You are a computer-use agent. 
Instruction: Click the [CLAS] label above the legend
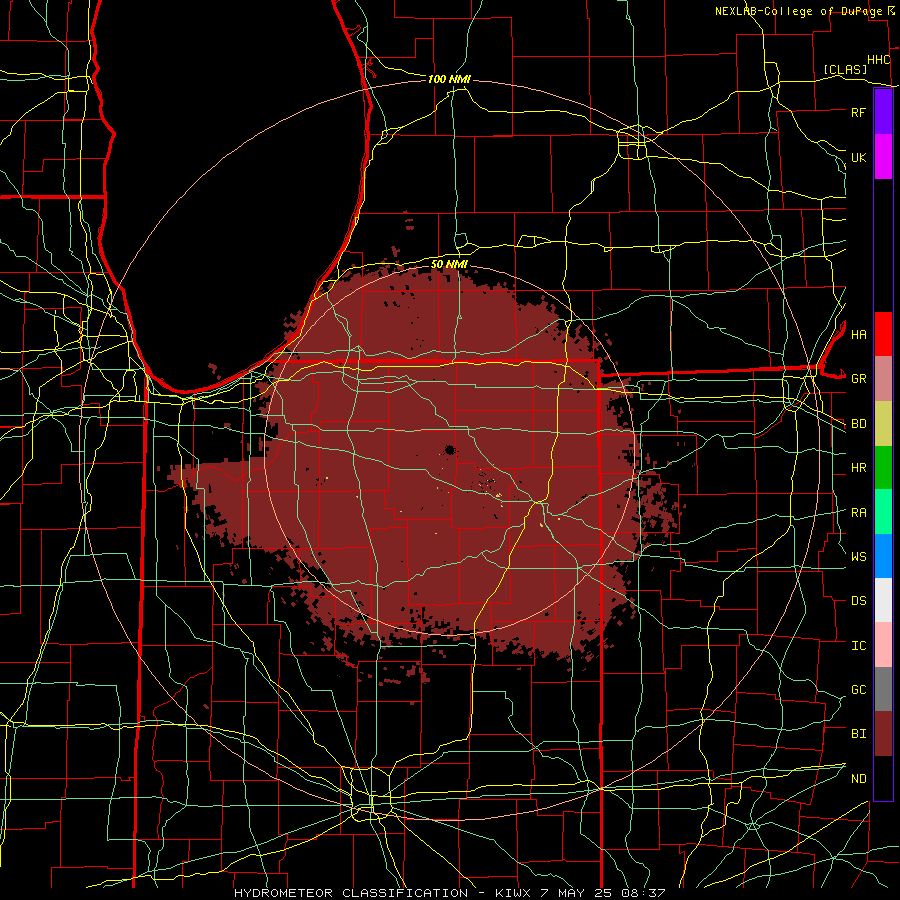pos(845,69)
